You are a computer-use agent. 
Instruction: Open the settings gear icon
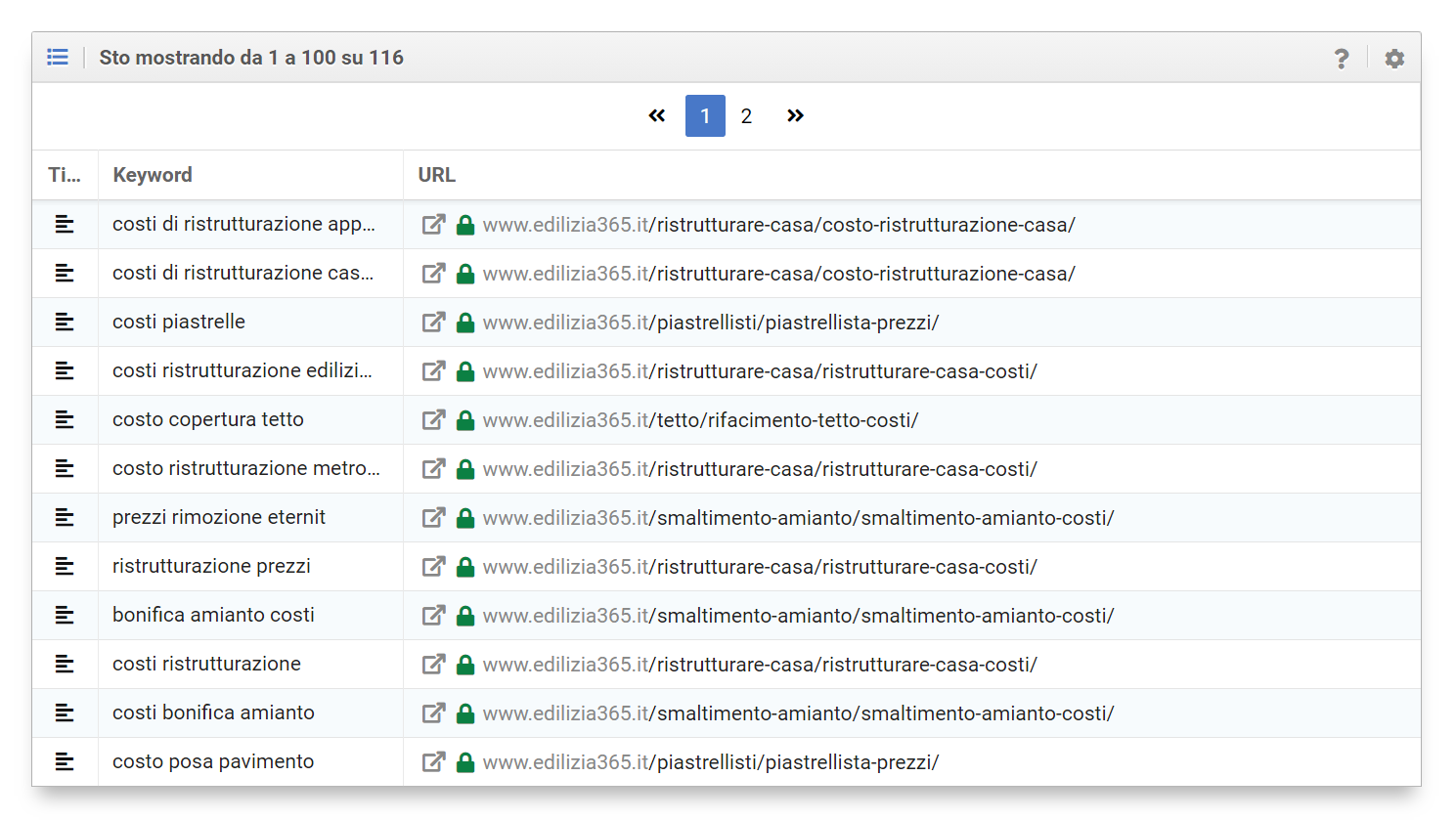click(x=1394, y=59)
